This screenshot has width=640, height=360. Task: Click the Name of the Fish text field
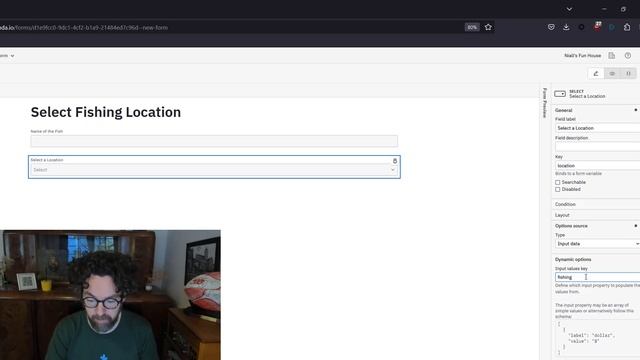coord(214,141)
